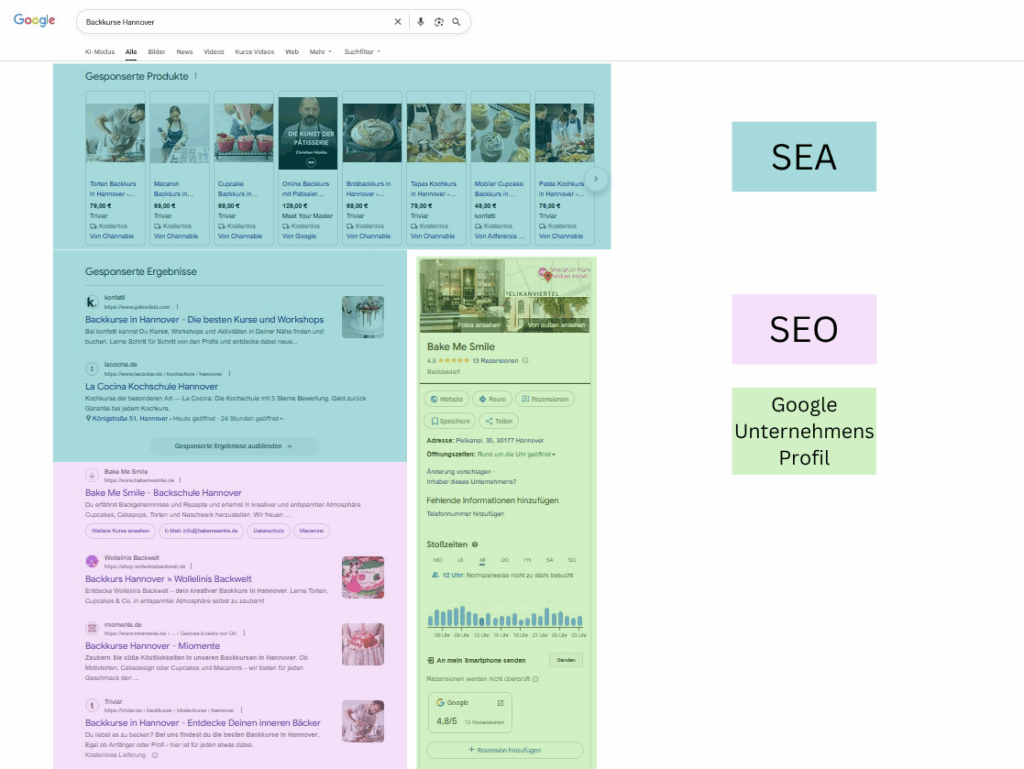1024x769 pixels.
Task: Click the magnifier search icon
Action: pos(456,21)
